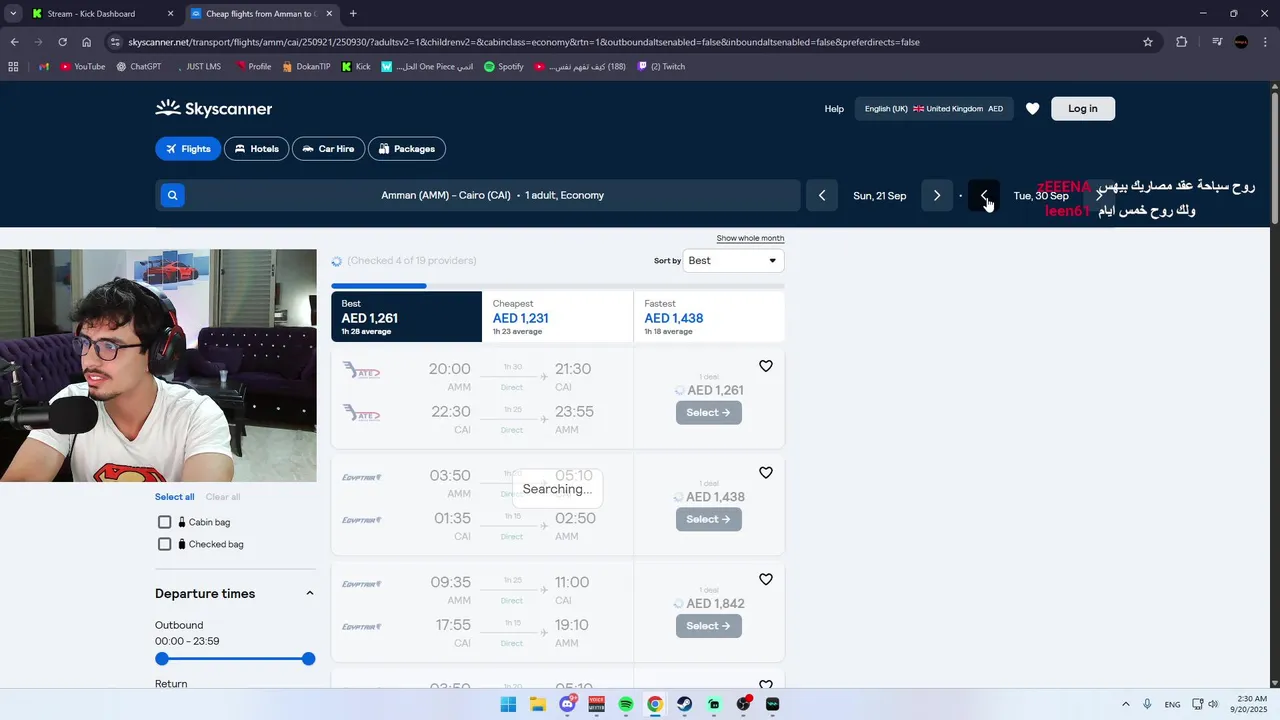Select the AED 1,261 flight deal
Screen dimensions: 1280x720
tap(709, 412)
